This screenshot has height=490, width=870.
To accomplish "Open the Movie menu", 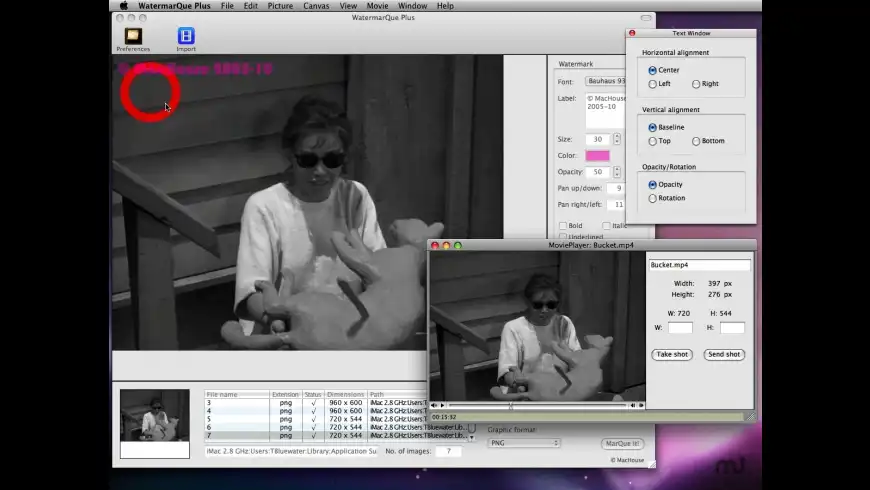I will (x=377, y=6).
